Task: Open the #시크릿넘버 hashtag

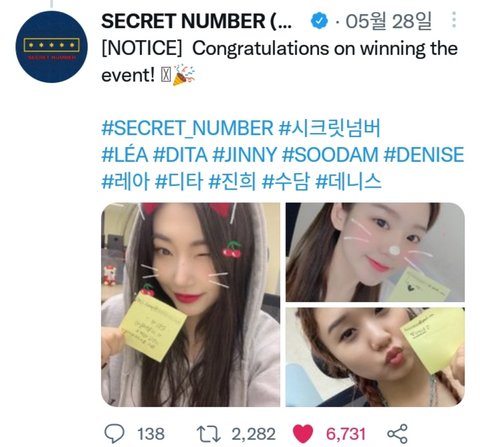Action: 329,128
